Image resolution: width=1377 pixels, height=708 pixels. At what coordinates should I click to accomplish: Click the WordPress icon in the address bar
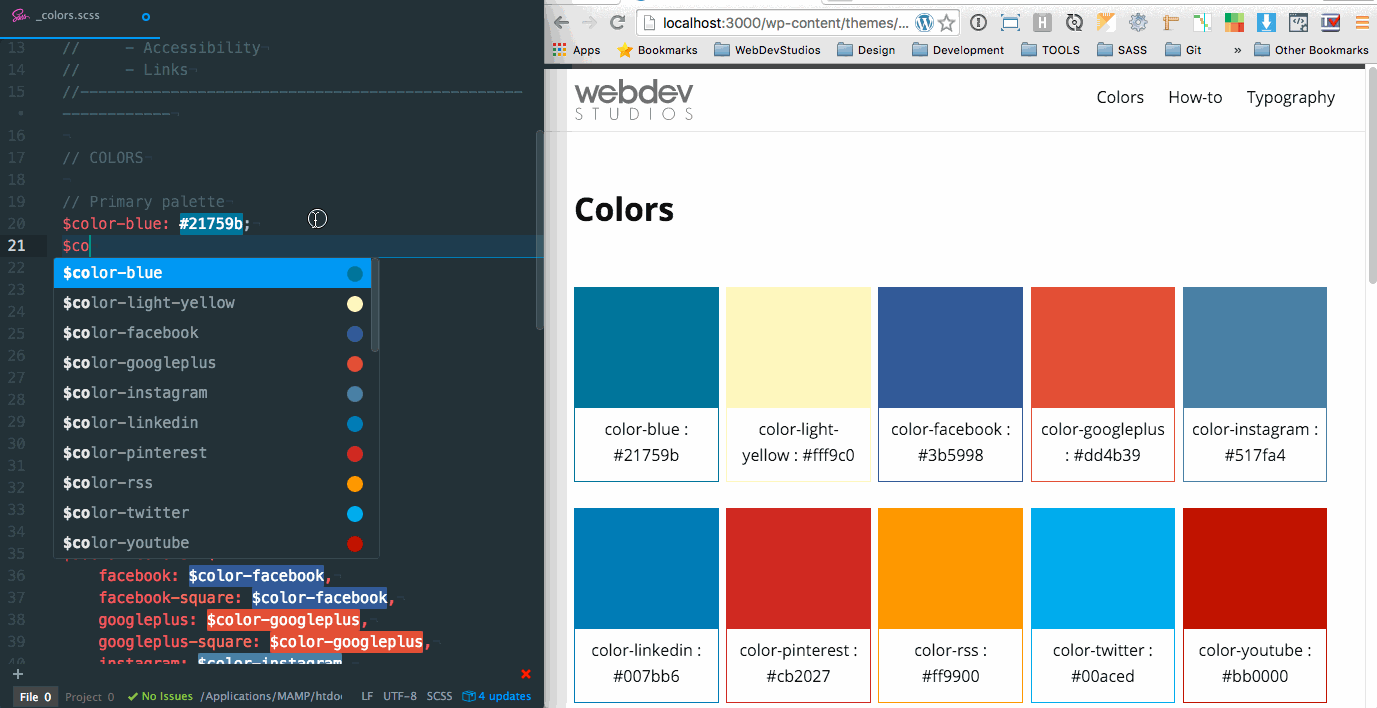[924, 22]
